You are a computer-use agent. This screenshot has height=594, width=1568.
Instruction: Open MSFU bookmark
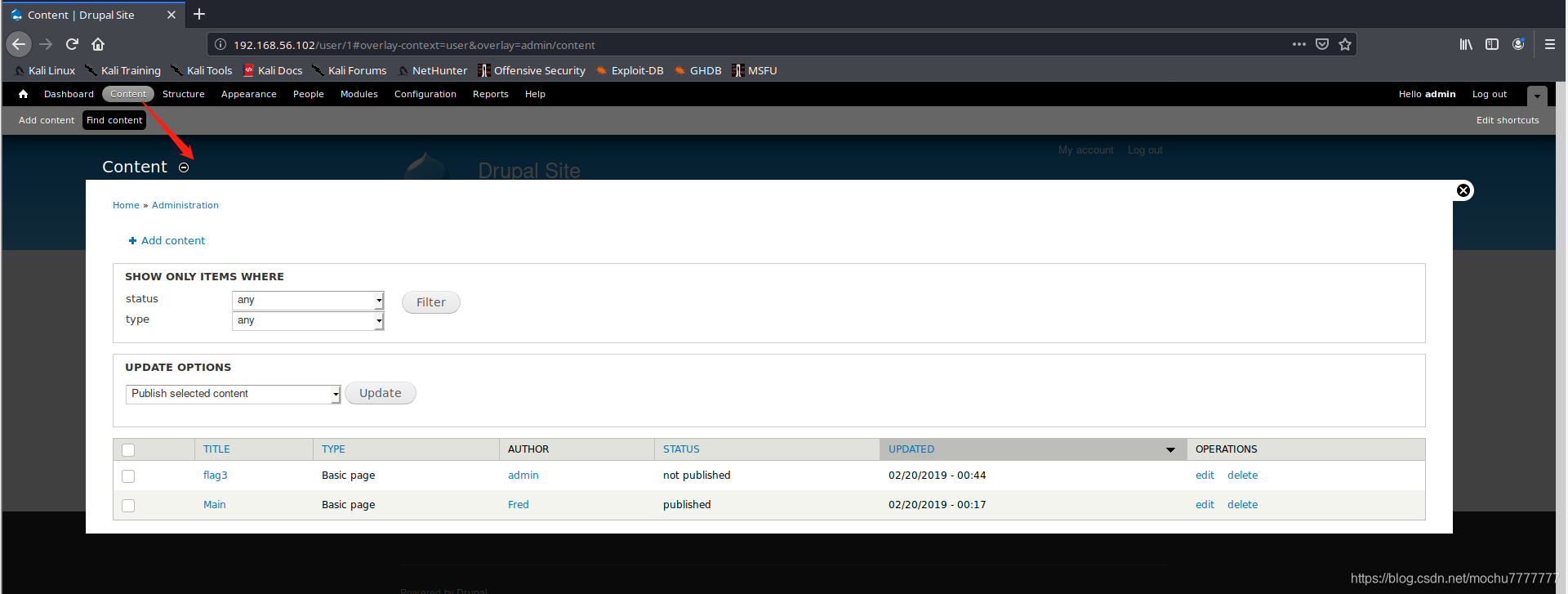coord(755,70)
